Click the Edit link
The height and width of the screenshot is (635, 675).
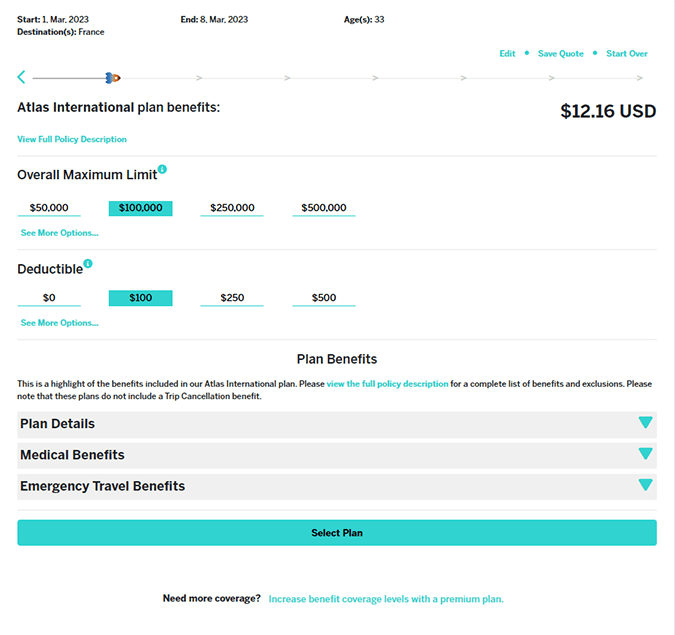pos(507,54)
